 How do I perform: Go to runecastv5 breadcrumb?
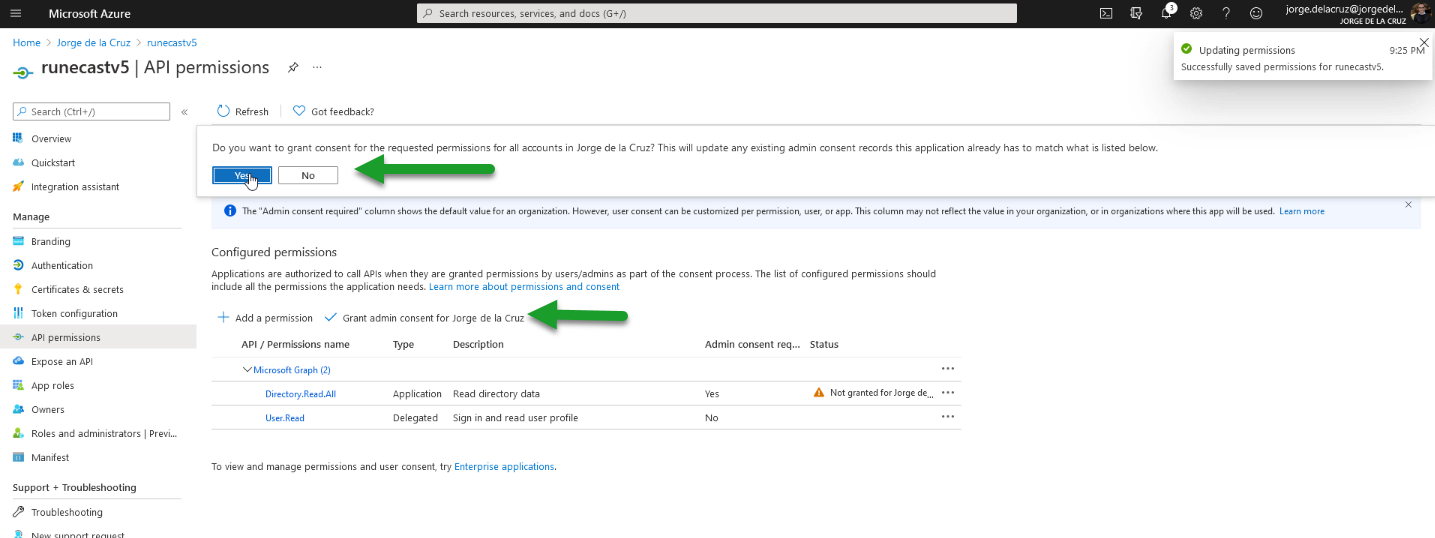click(x=172, y=43)
